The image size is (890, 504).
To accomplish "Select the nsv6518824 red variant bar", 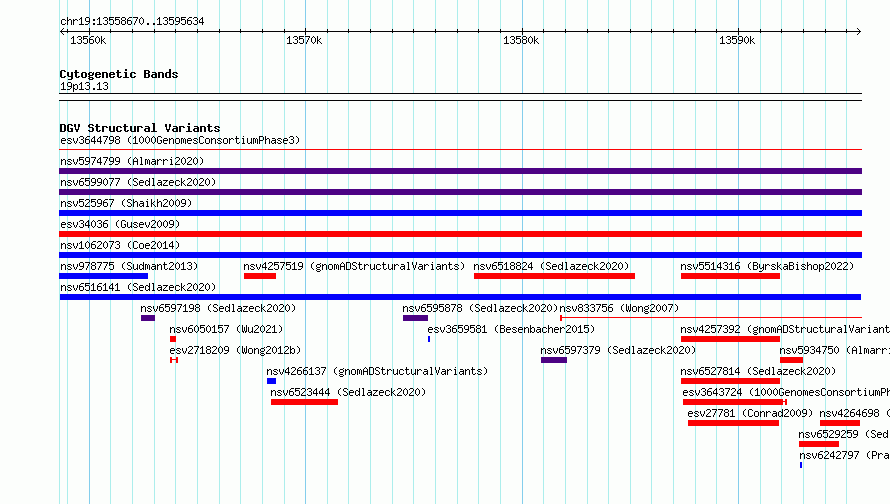I will [555, 276].
